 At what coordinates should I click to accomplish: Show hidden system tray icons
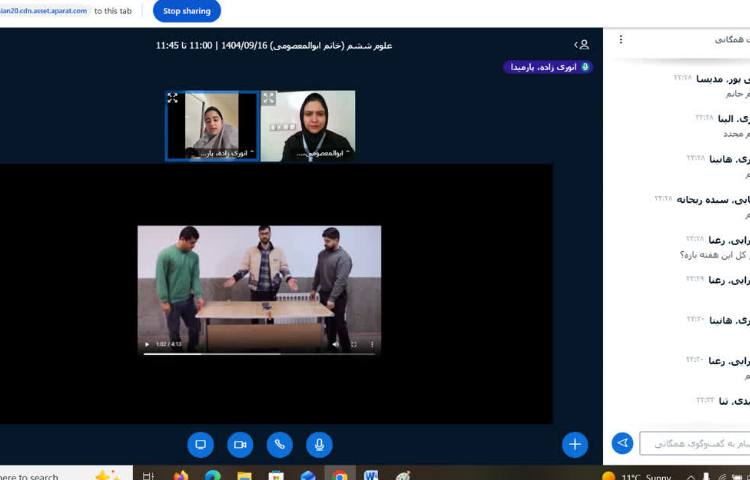(x=691, y=477)
